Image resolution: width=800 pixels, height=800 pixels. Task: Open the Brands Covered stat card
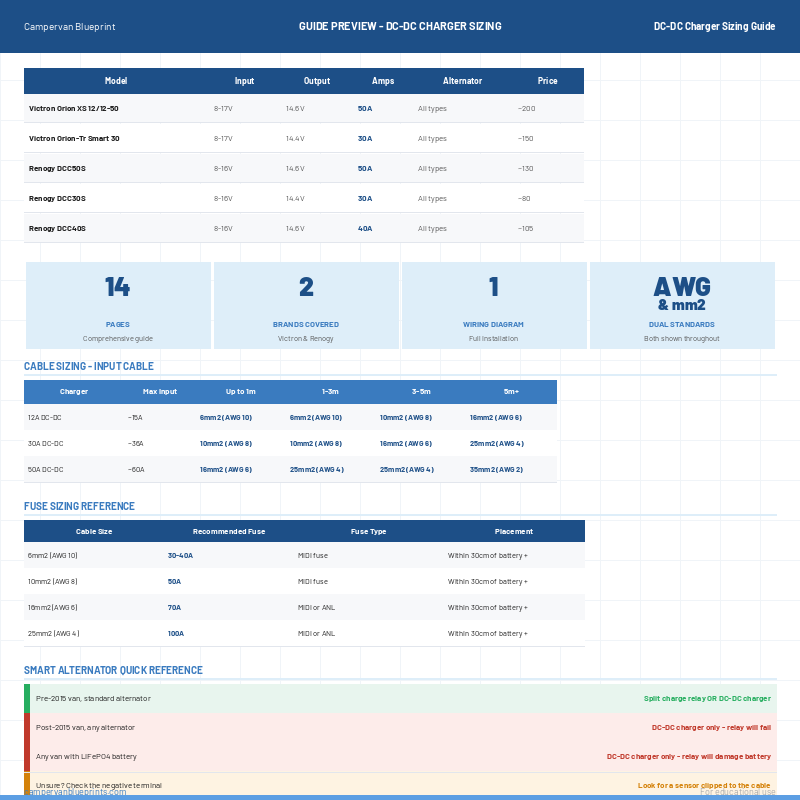click(306, 305)
